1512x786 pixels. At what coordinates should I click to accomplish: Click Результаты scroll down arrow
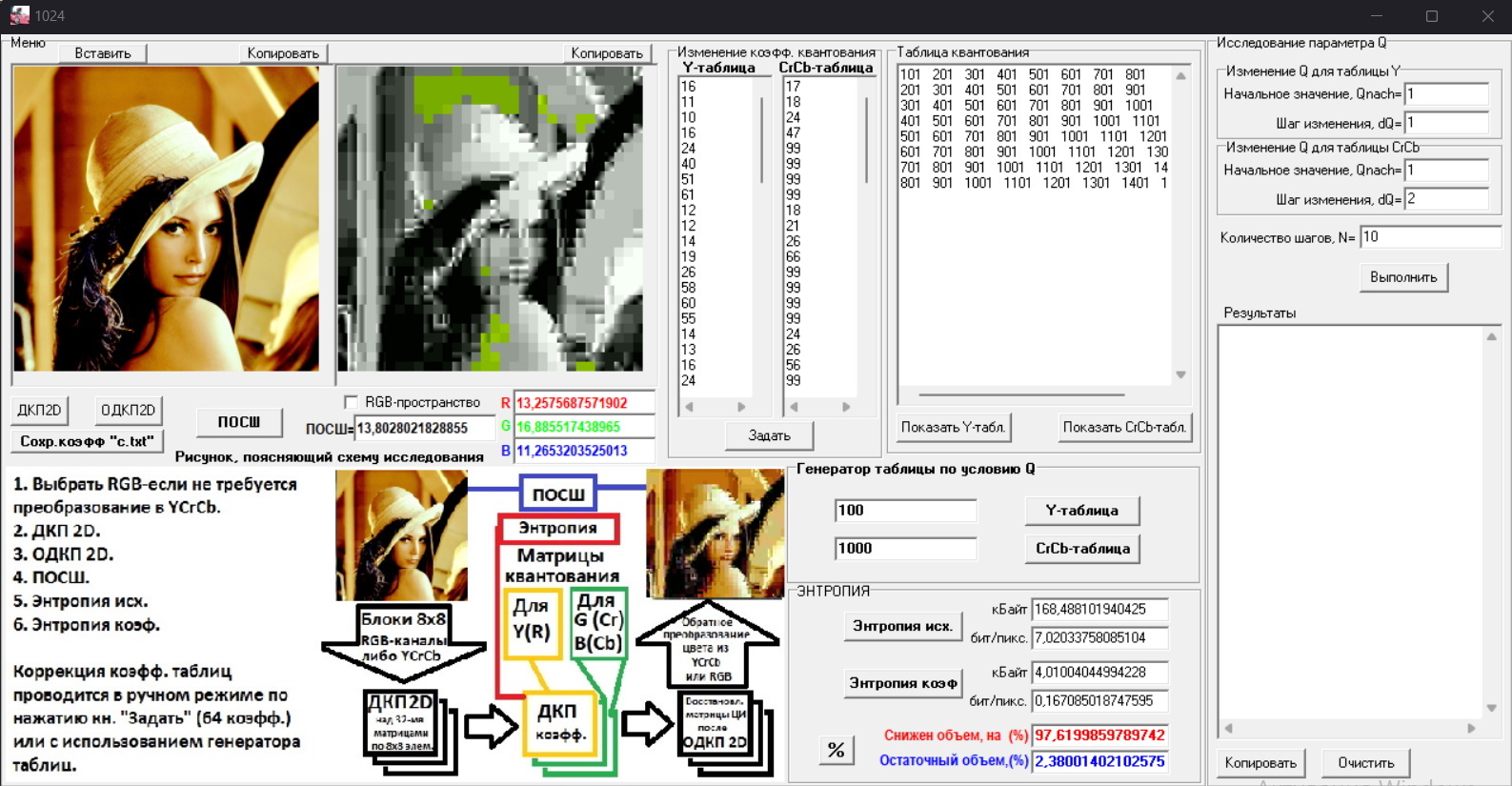1492,709
